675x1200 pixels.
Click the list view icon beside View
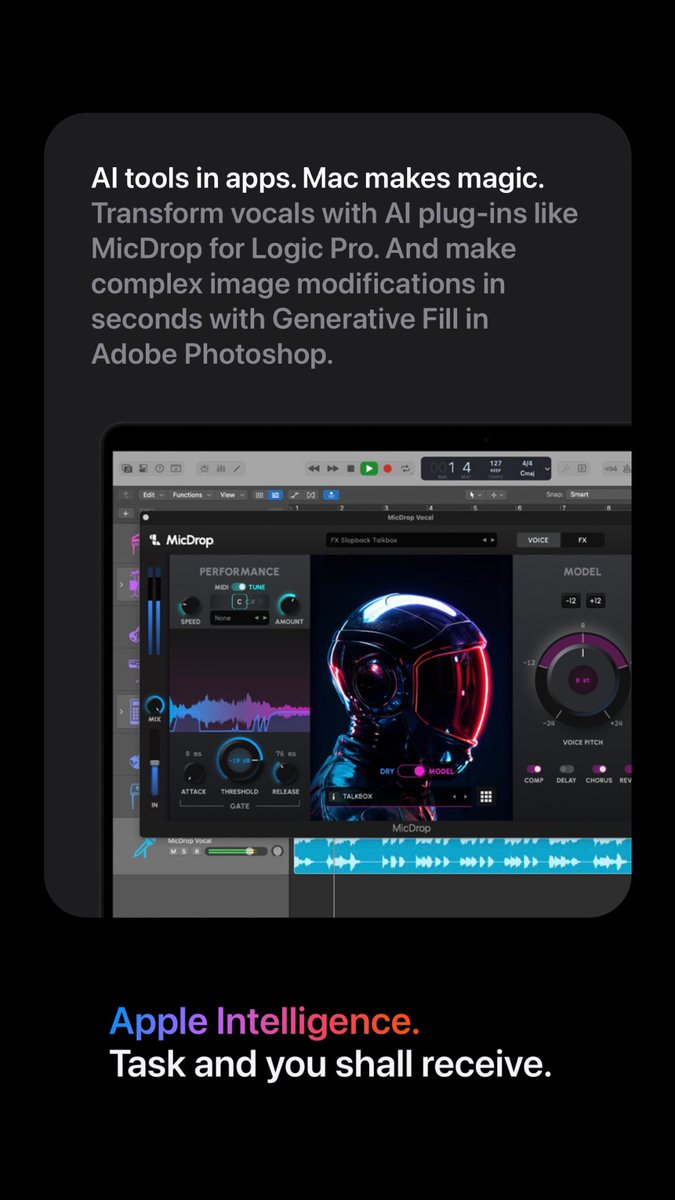coord(260,495)
